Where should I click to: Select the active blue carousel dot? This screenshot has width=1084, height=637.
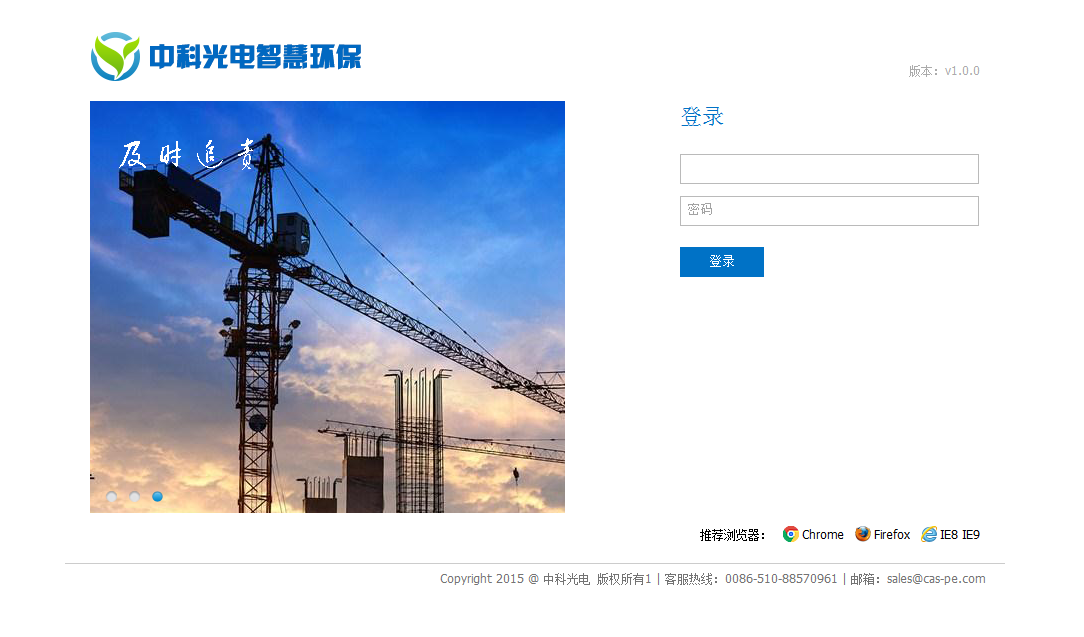tap(157, 497)
